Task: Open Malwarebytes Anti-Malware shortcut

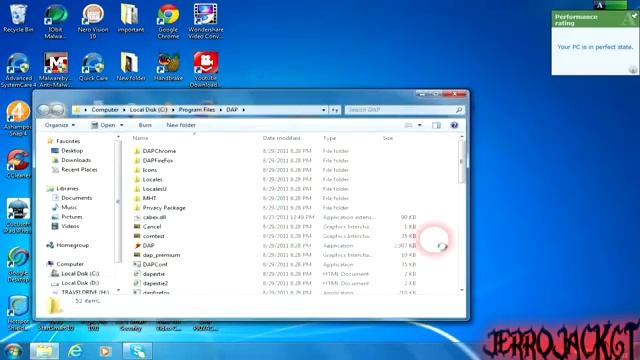Action: pyautogui.click(x=56, y=70)
